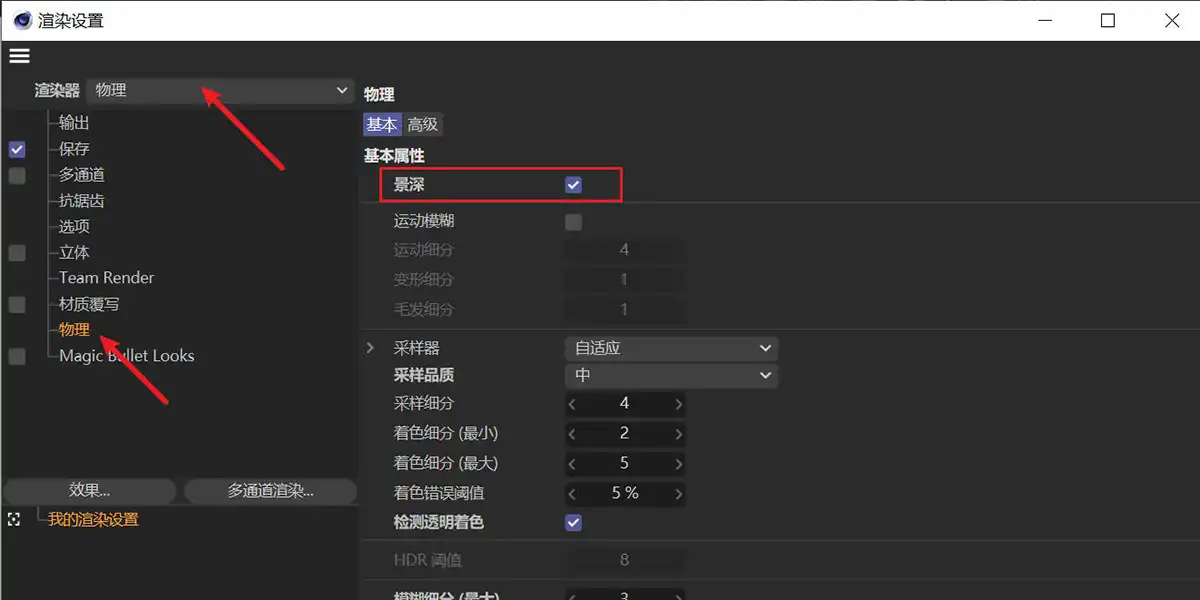Enable the 运动模糊 checkbox

coord(573,222)
